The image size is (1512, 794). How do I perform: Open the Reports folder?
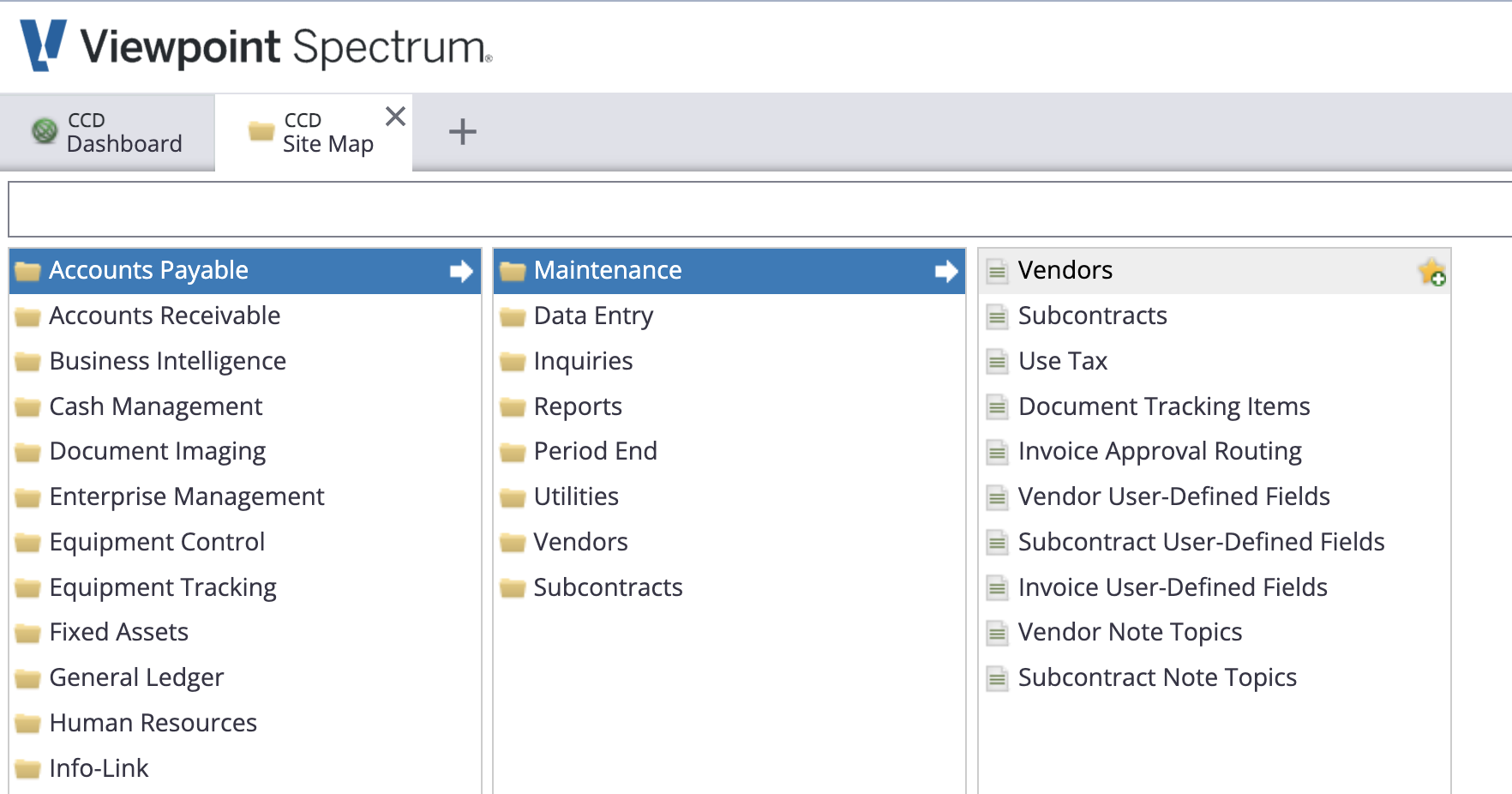pos(729,406)
